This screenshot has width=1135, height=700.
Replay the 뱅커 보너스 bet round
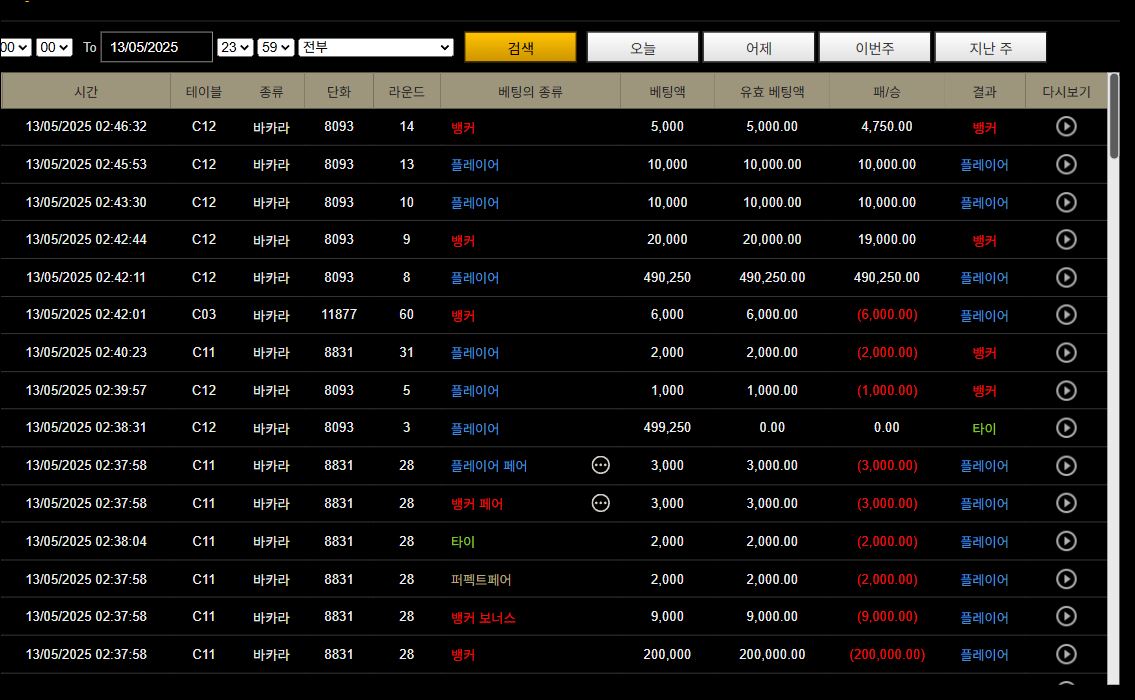pos(1066,616)
